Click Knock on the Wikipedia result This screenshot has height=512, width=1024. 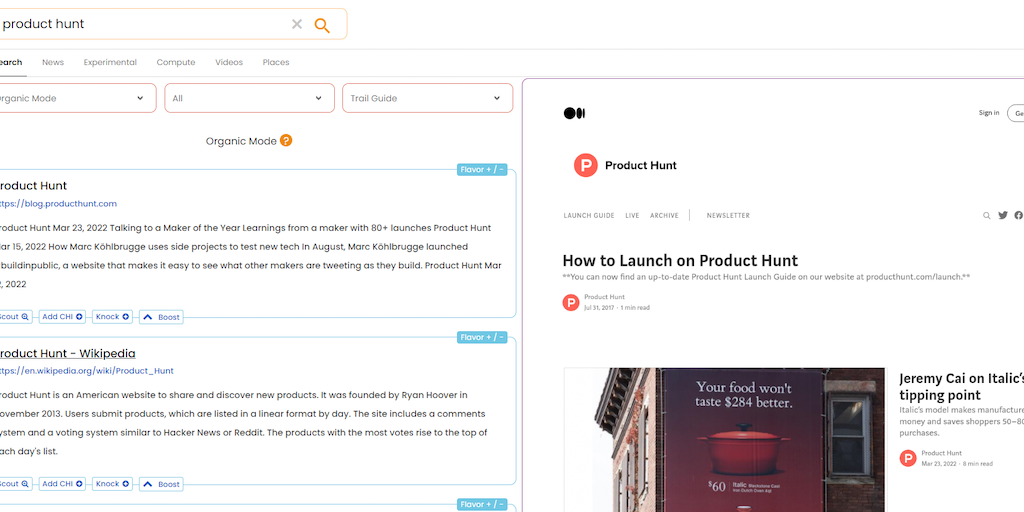[112, 484]
